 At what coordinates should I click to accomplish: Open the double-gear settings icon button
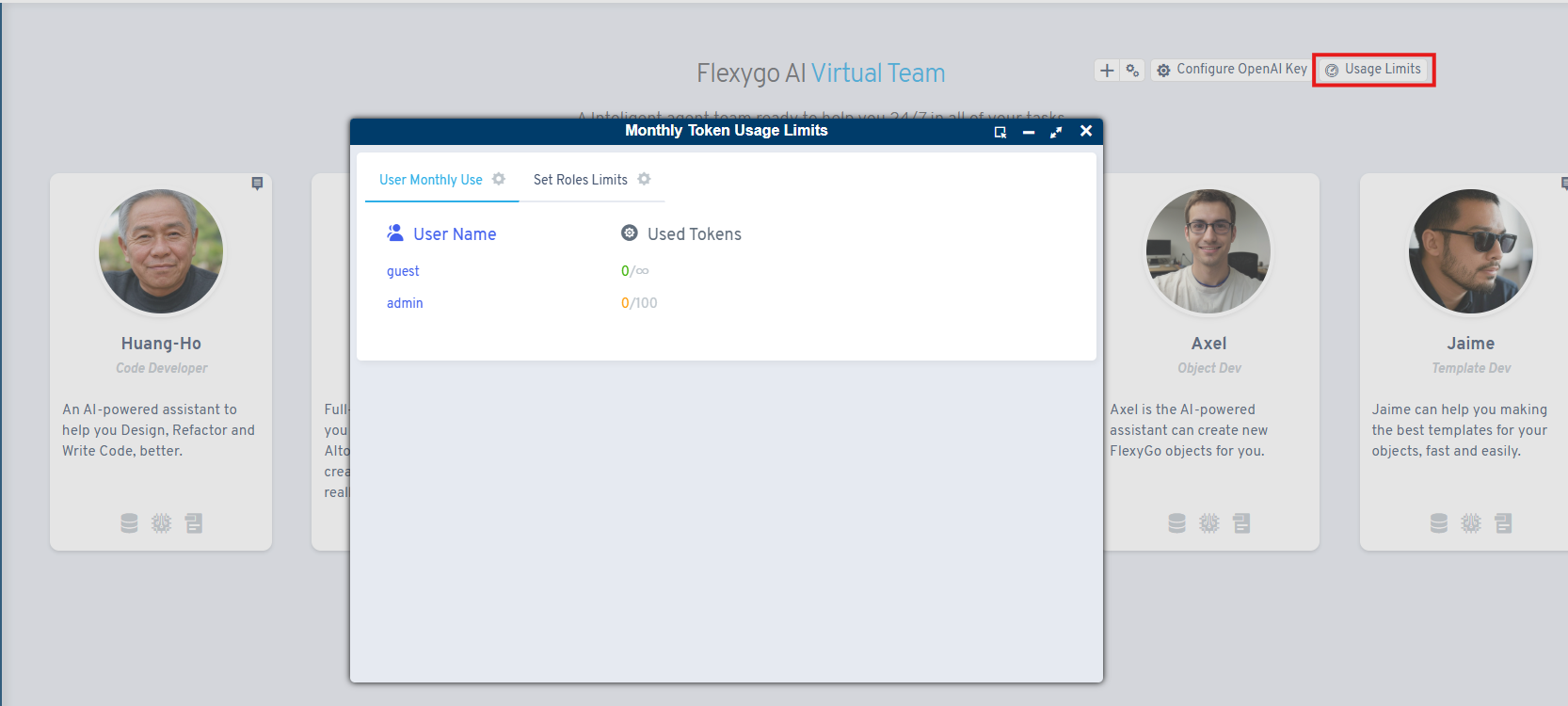click(x=1132, y=70)
